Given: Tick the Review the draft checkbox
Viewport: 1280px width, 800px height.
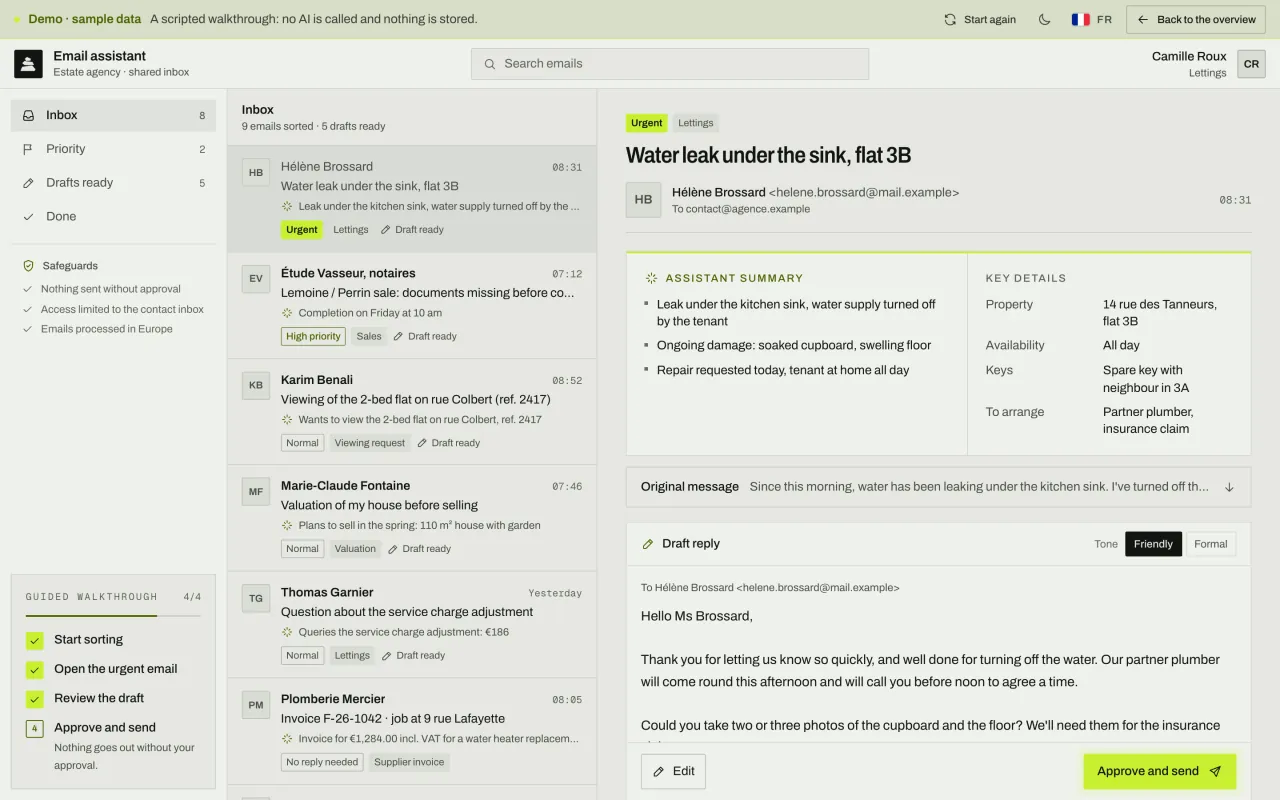Looking at the screenshot, I should (35, 699).
